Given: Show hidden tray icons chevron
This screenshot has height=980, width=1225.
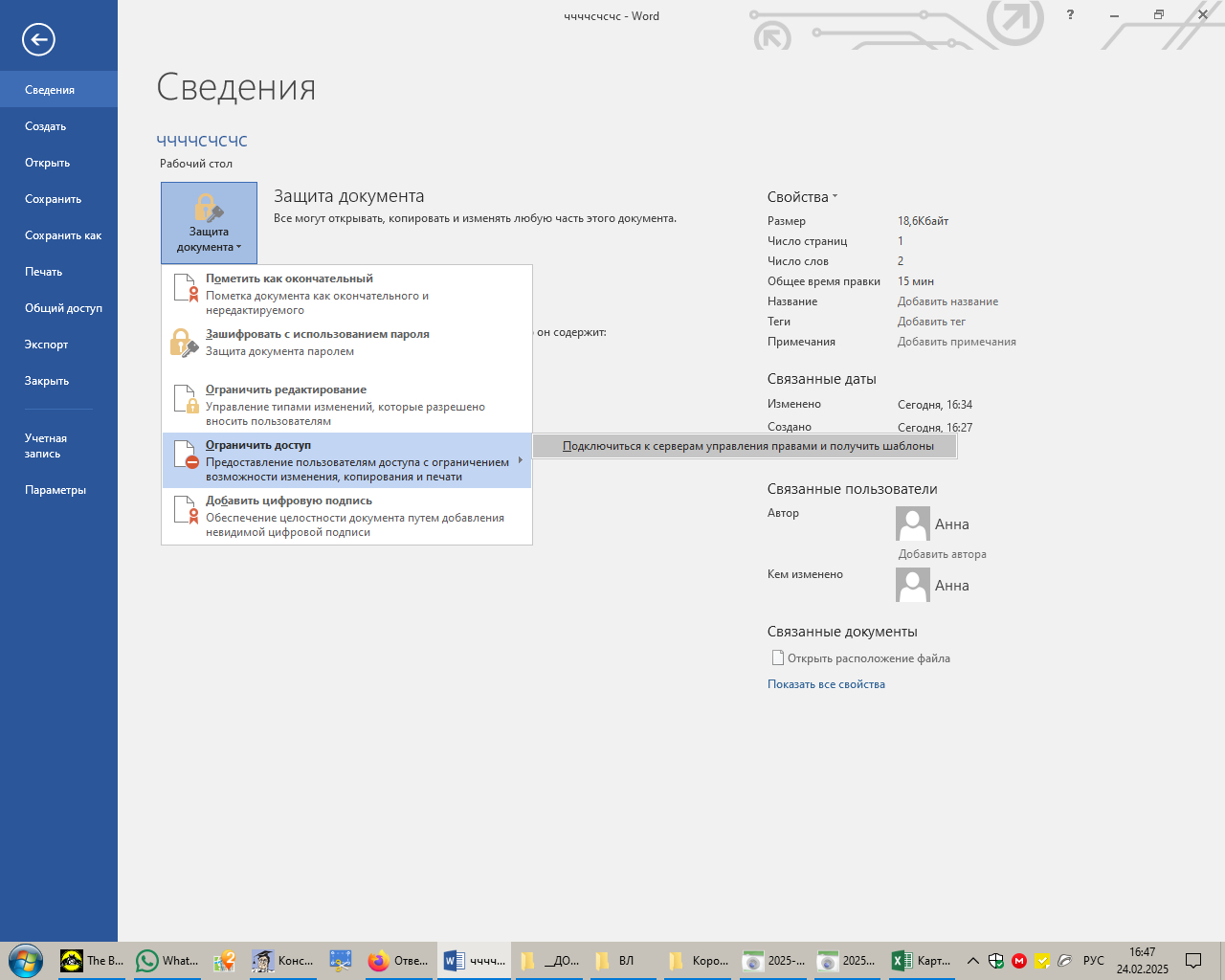Looking at the screenshot, I should tap(973, 961).
